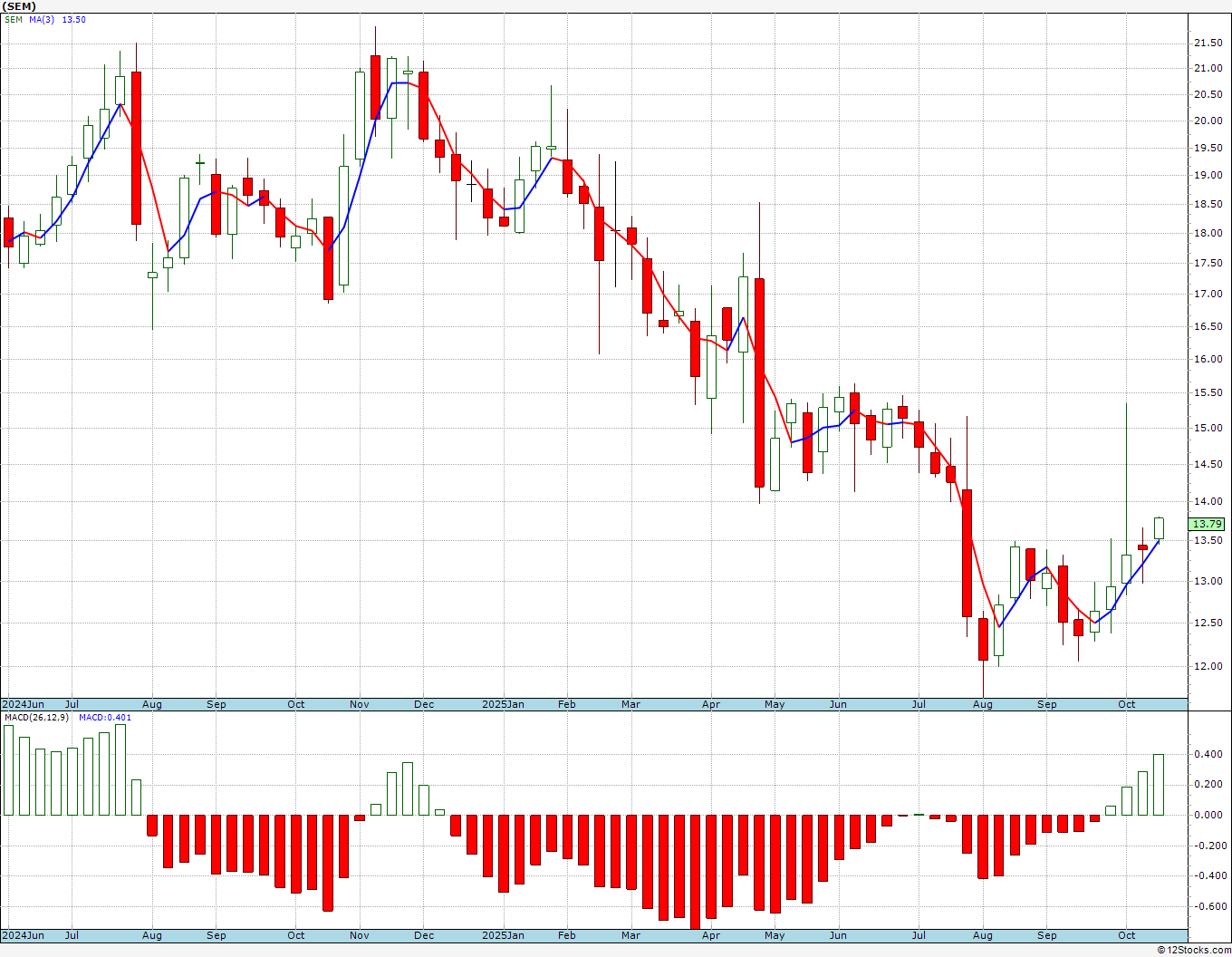
Task: Click Apr on the MACD panel time axis
Action: [x=711, y=935]
